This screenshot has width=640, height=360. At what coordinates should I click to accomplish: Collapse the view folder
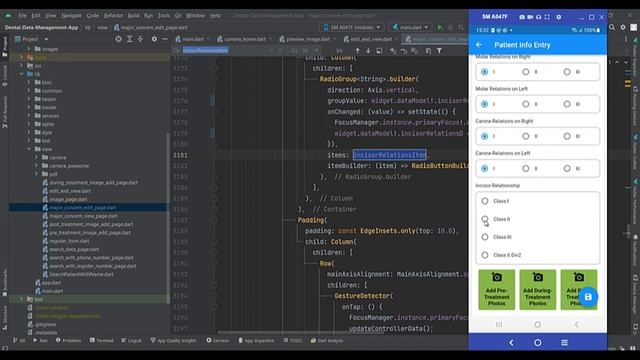(x=29, y=149)
